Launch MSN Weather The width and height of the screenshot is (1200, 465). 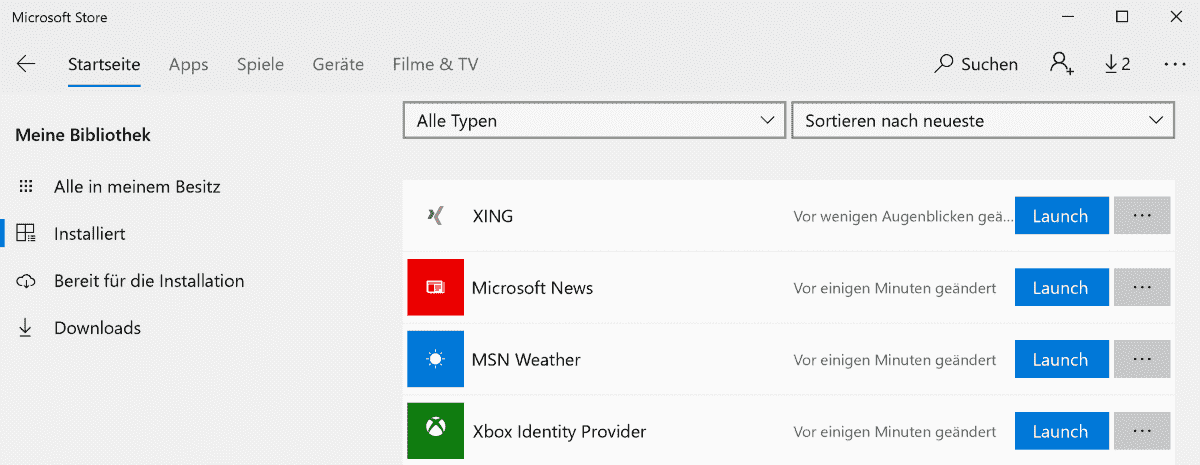(1061, 359)
